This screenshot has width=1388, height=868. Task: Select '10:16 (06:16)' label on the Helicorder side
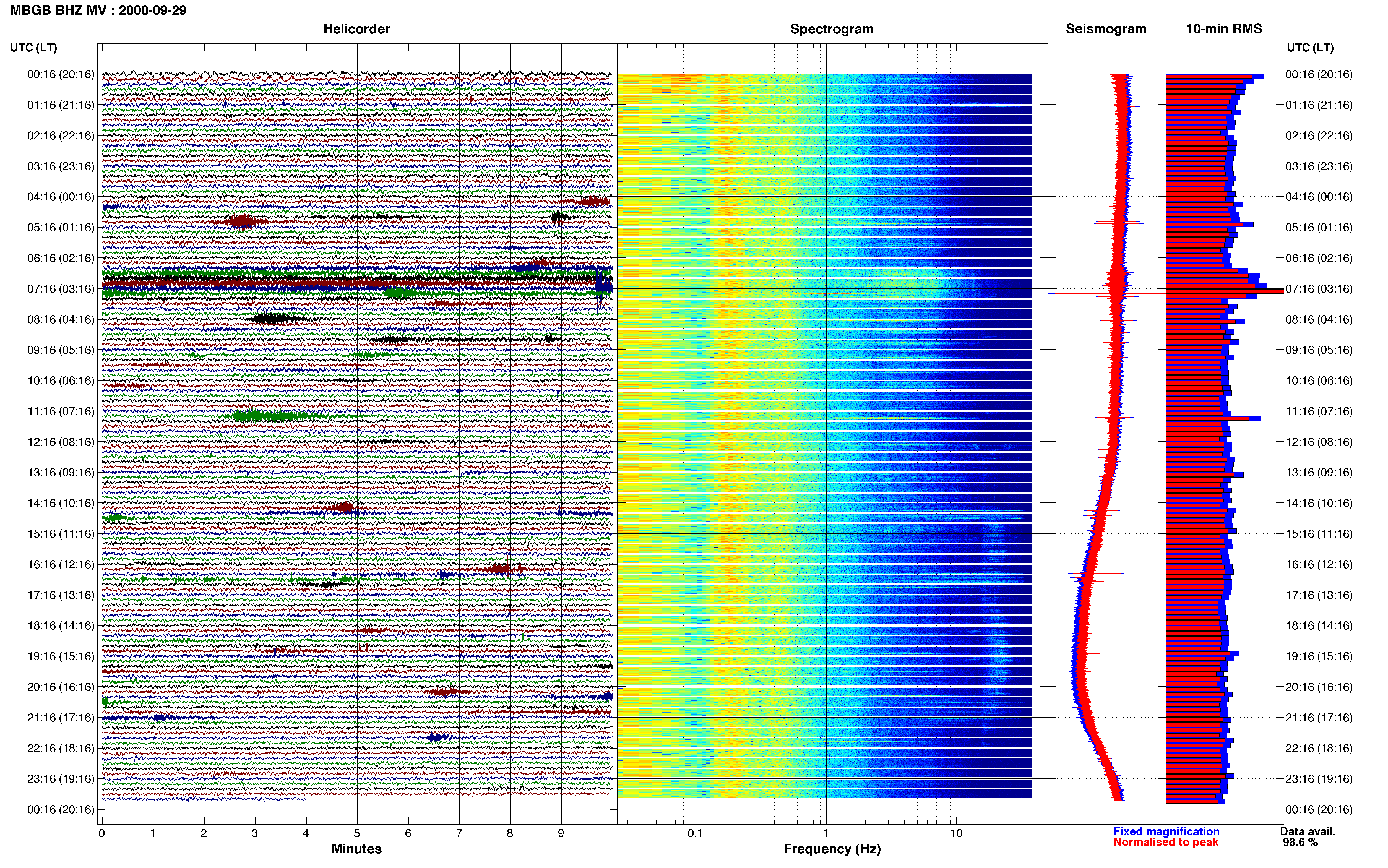coord(61,380)
